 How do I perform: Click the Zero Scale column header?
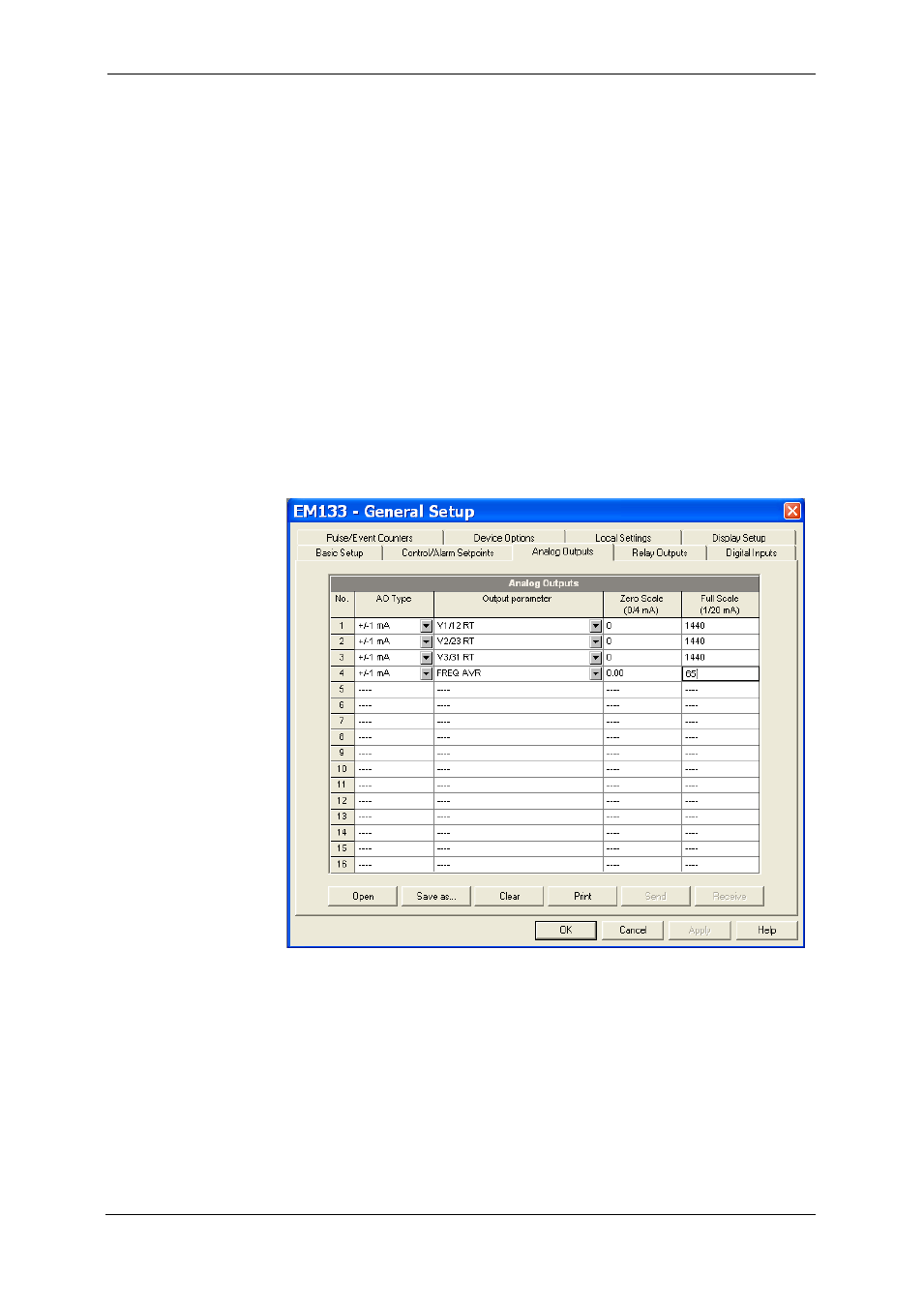tap(642, 605)
